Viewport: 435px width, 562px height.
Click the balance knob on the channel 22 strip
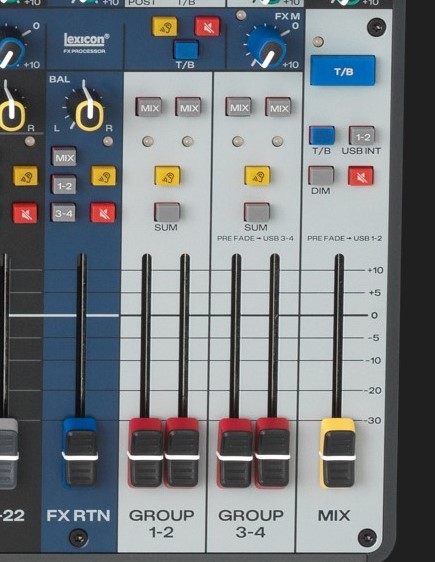(x=11, y=113)
